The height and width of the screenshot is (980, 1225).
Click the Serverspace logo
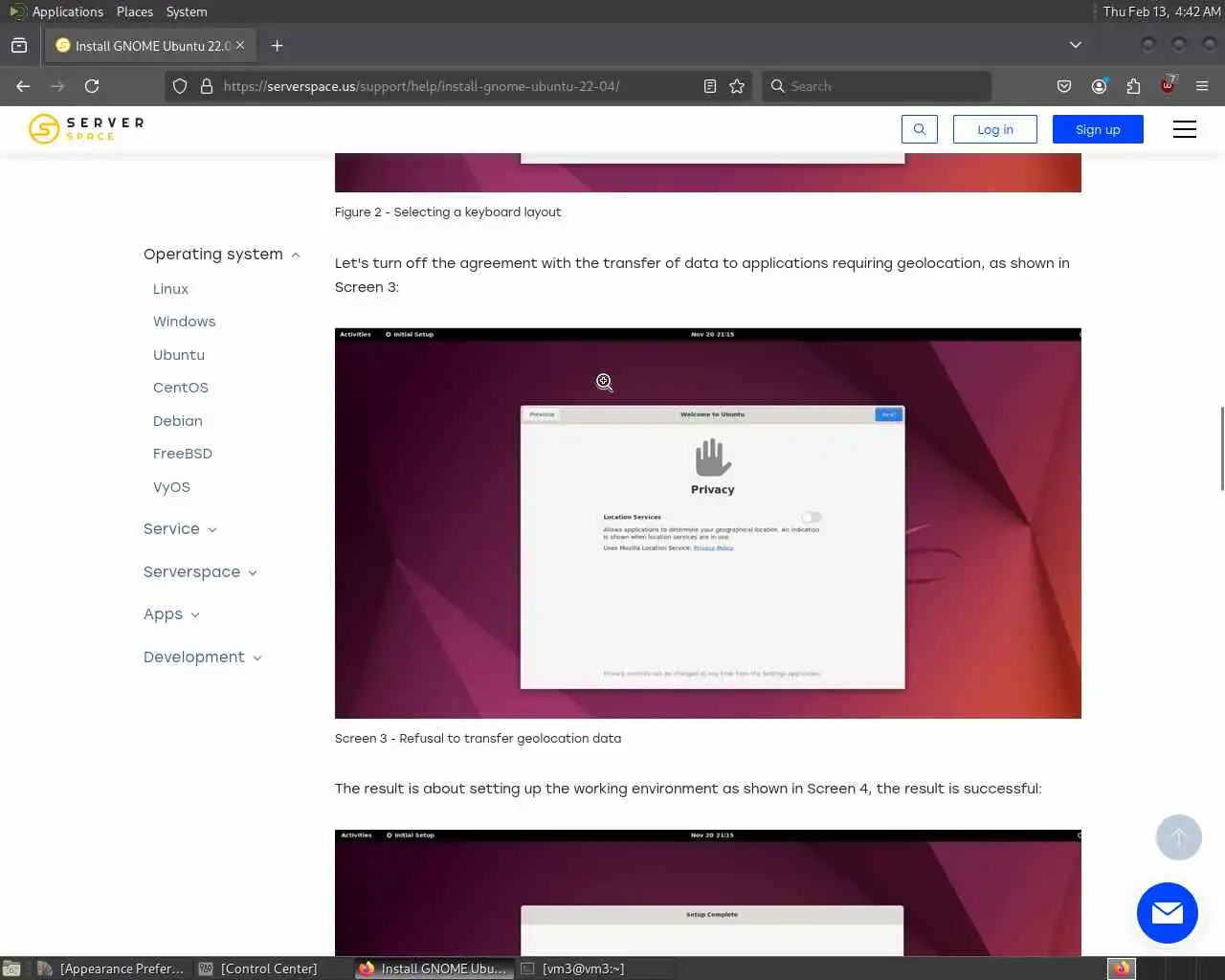pyautogui.click(x=86, y=128)
